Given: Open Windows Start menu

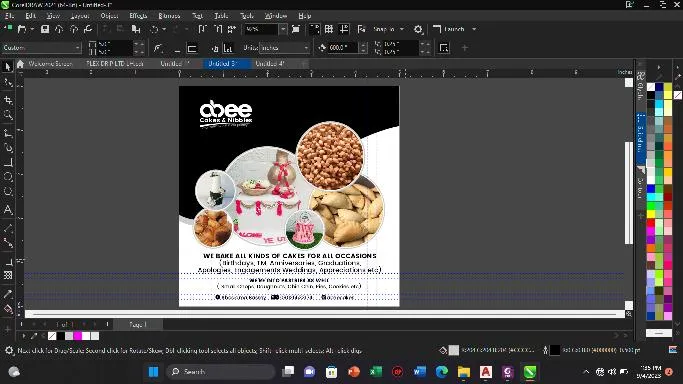Looking at the screenshot, I should click(153, 372).
